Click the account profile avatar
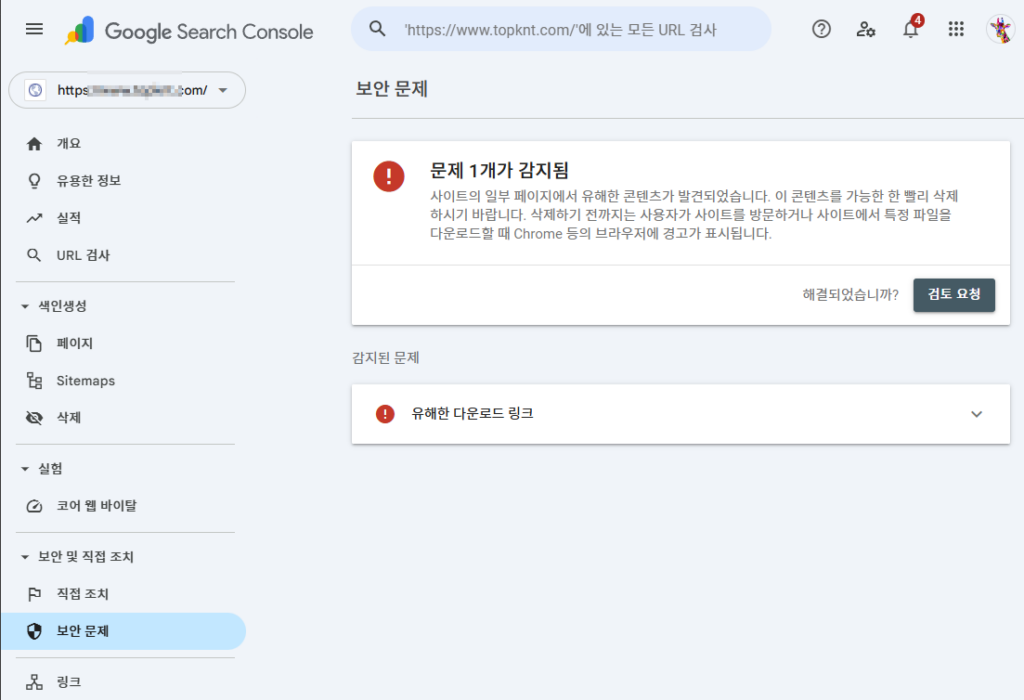Viewport: 1024px width, 700px height. pos(999,29)
